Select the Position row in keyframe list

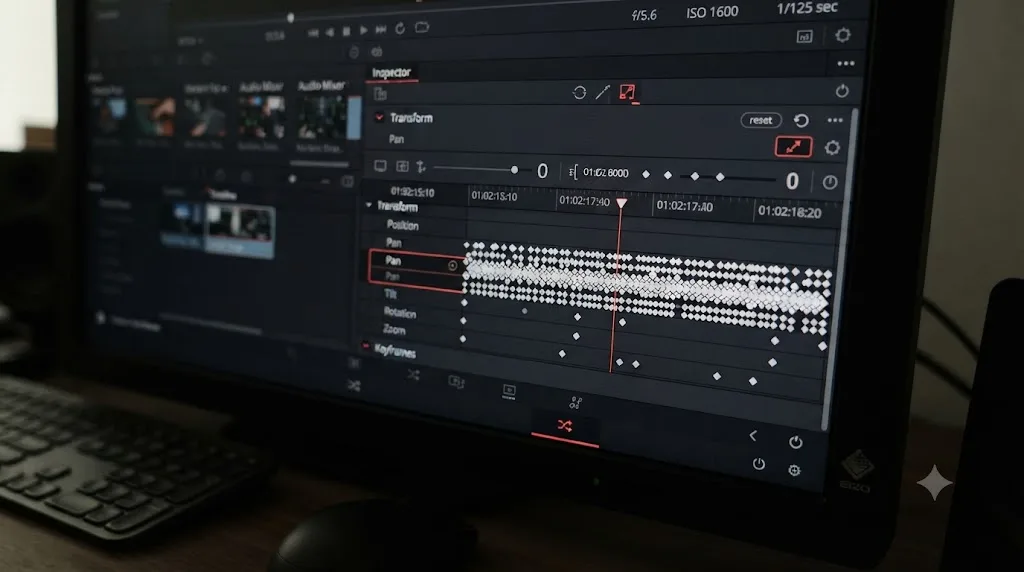[402, 225]
